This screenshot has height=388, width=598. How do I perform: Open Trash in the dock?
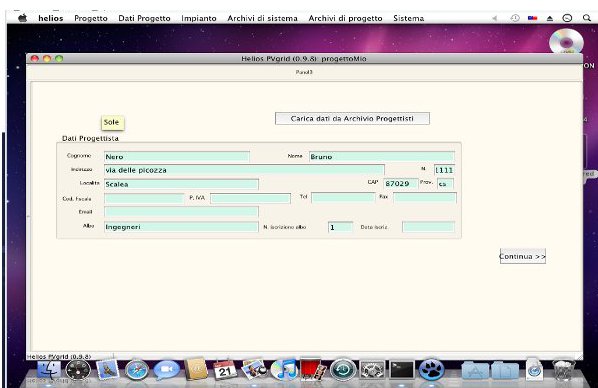pyautogui.click(x=563, y=370)
